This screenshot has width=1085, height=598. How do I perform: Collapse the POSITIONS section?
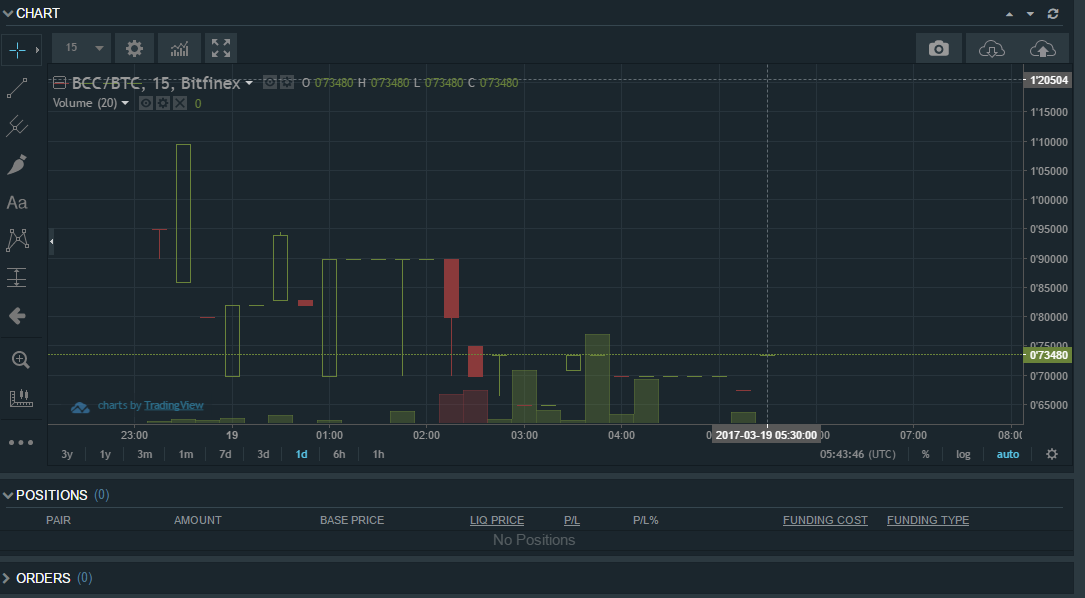(9, 495)
